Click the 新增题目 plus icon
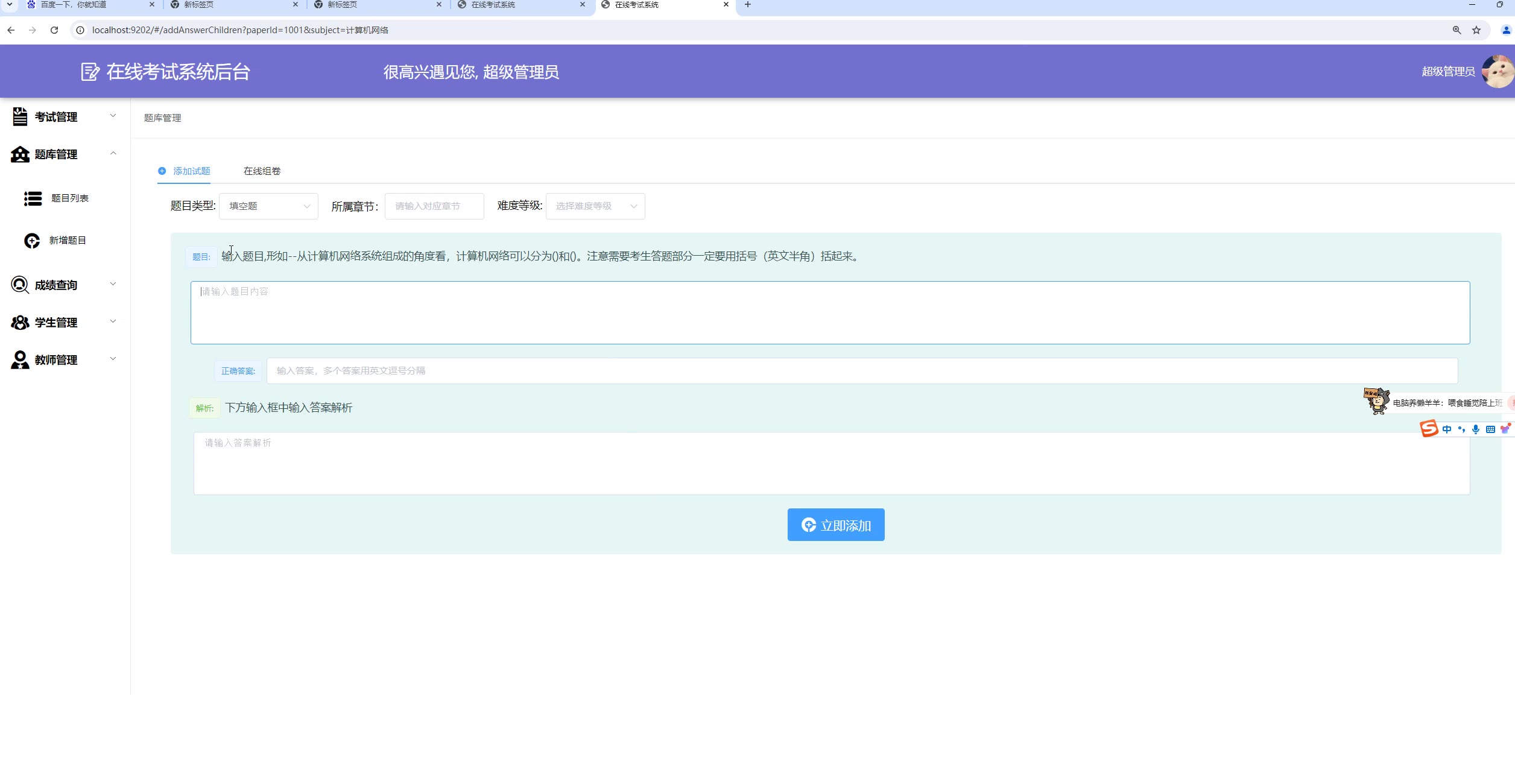The width and height of the screenshot is (1515, 784). click(32, 241)
